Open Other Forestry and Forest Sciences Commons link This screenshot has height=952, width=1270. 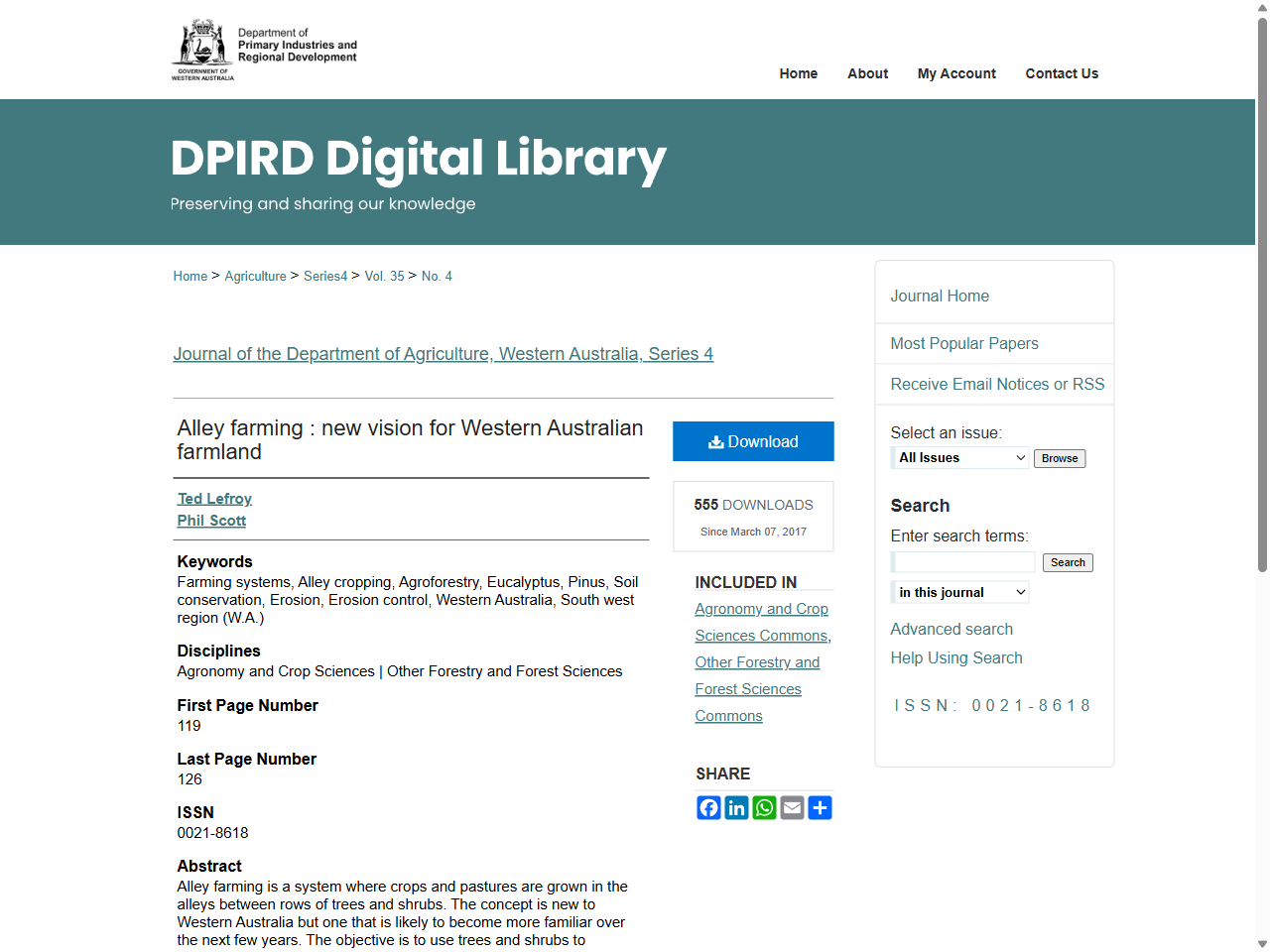point(757,689)
